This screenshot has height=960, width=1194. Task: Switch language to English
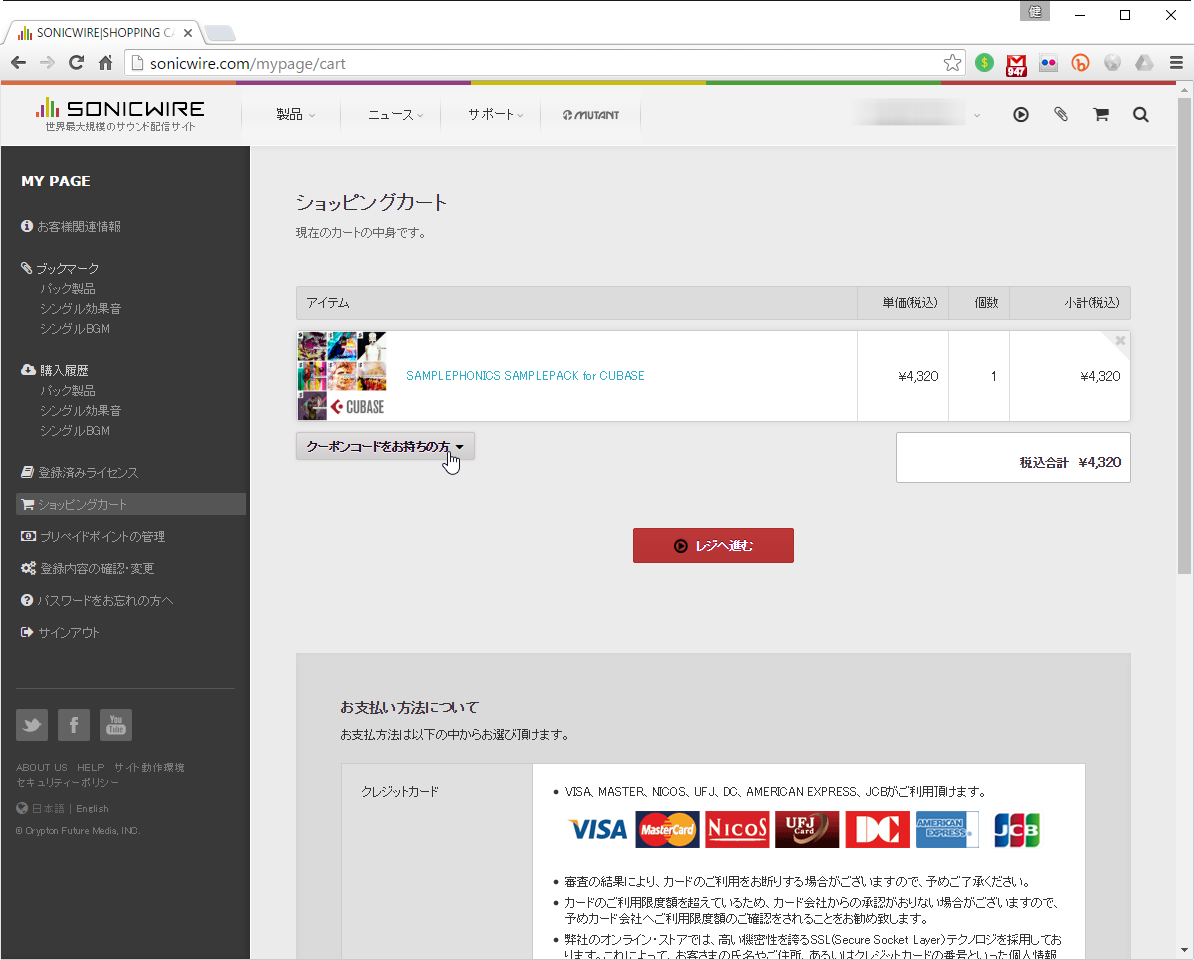(92, 809)
